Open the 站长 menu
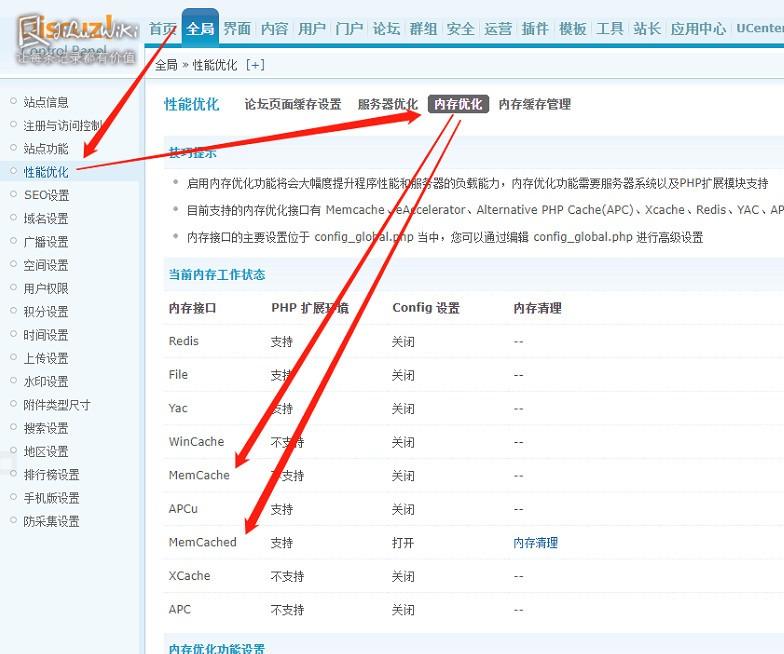The image size is (784, 654). point(646,28)
